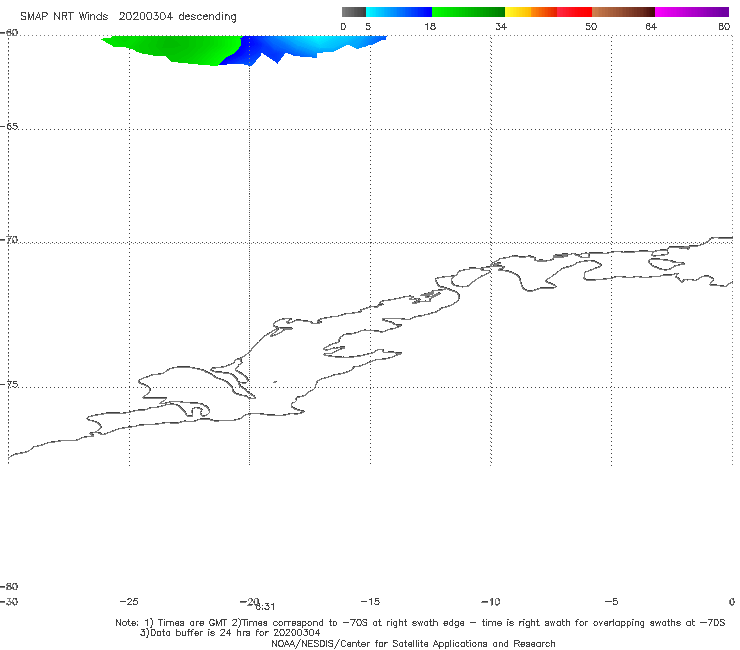This screenshot has height=650, width=740.
Task: Click the color scale label '34'
Action: [501, 26]
